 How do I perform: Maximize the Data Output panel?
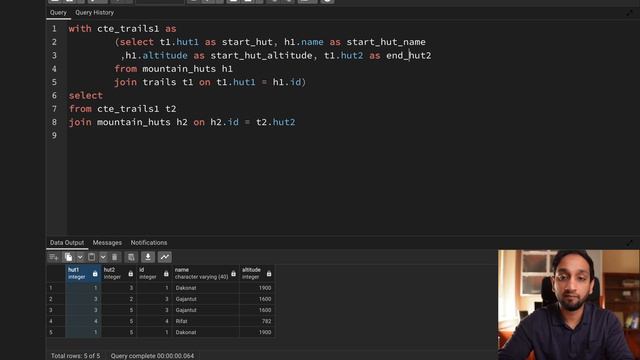630,243
